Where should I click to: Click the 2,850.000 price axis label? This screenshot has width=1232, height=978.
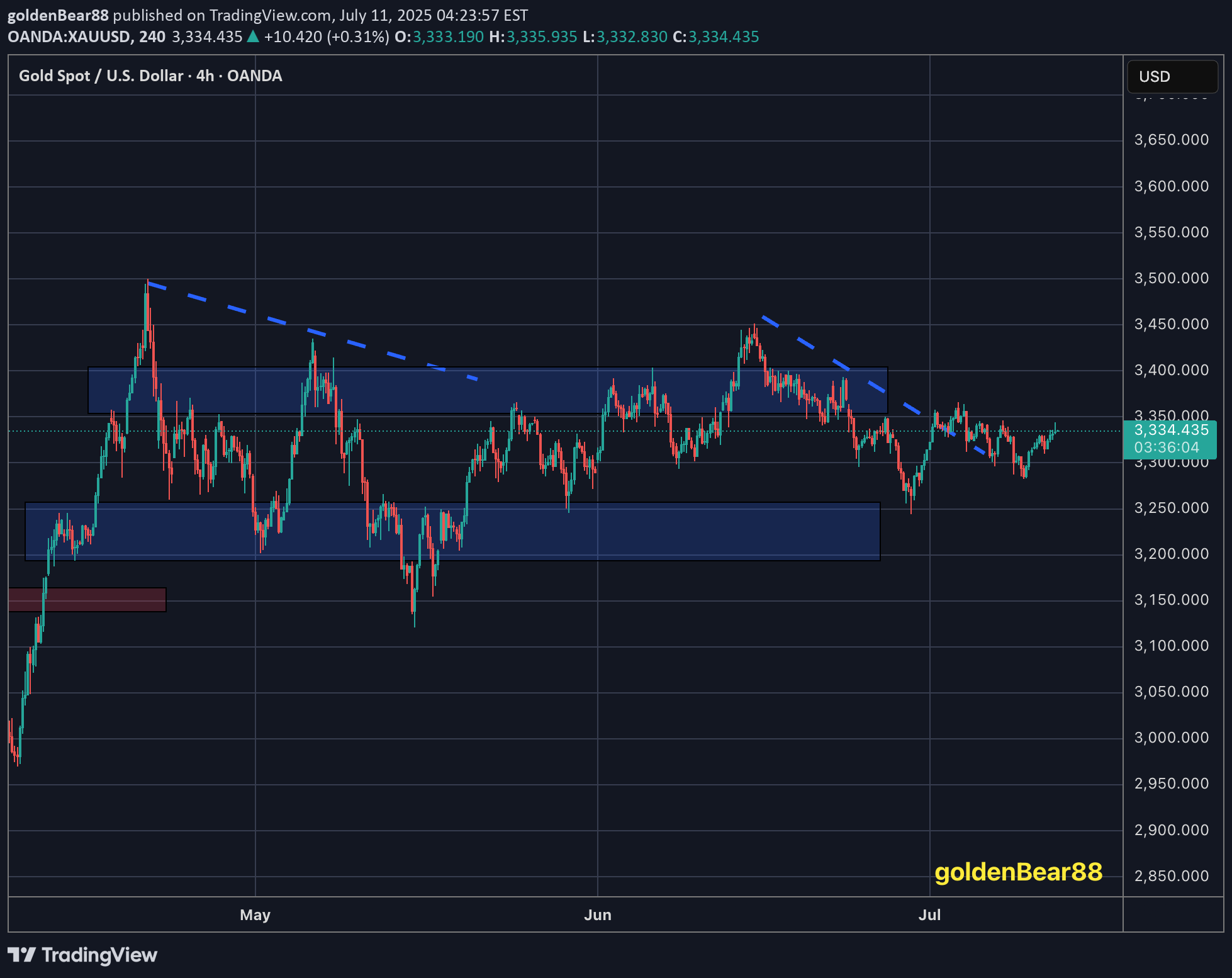(x=1171, y=876)
